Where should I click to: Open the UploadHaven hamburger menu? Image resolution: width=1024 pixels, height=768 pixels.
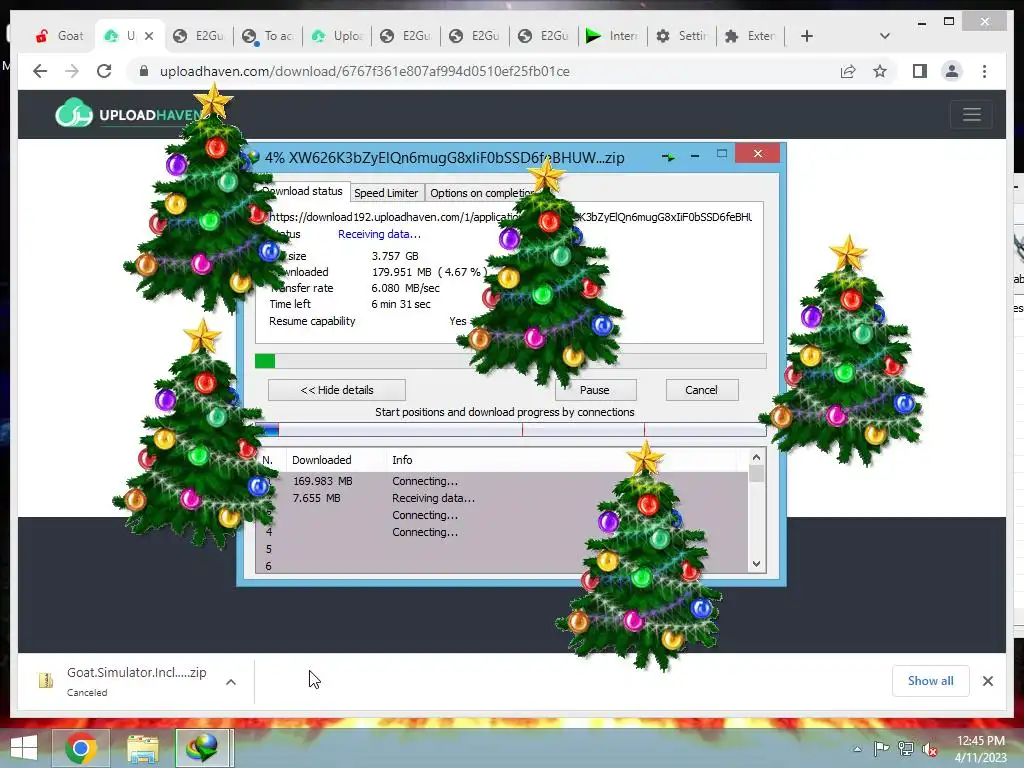(x=972, y=114)
